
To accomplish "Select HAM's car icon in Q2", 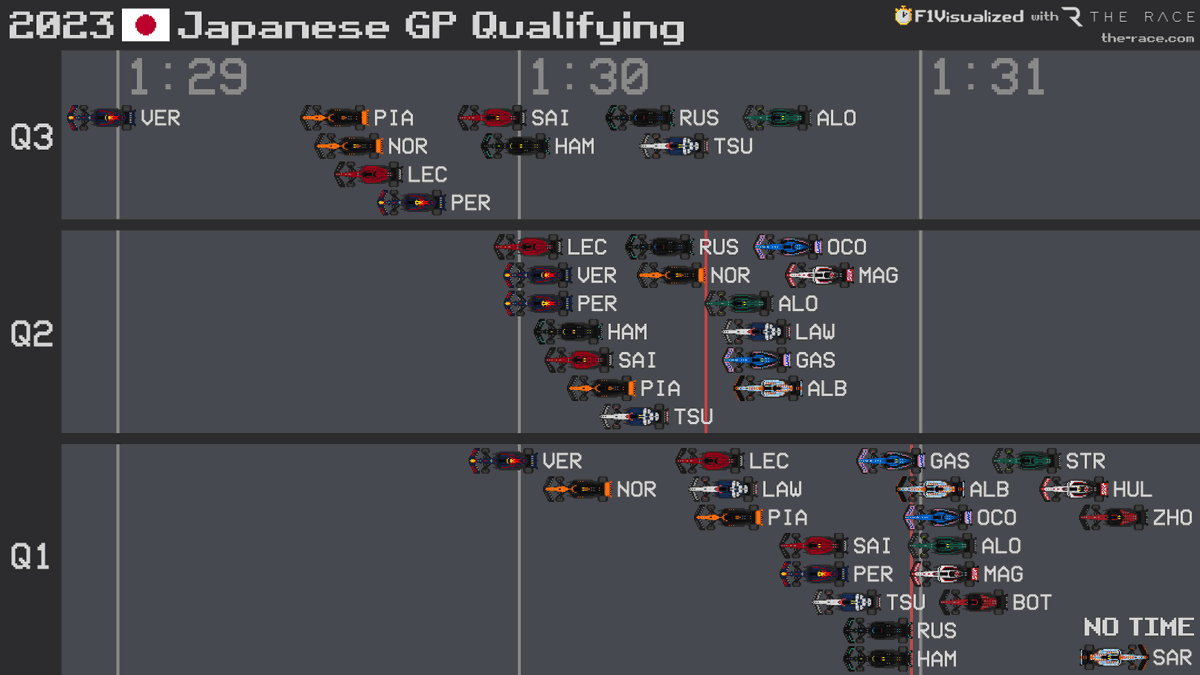I will 569,331.
